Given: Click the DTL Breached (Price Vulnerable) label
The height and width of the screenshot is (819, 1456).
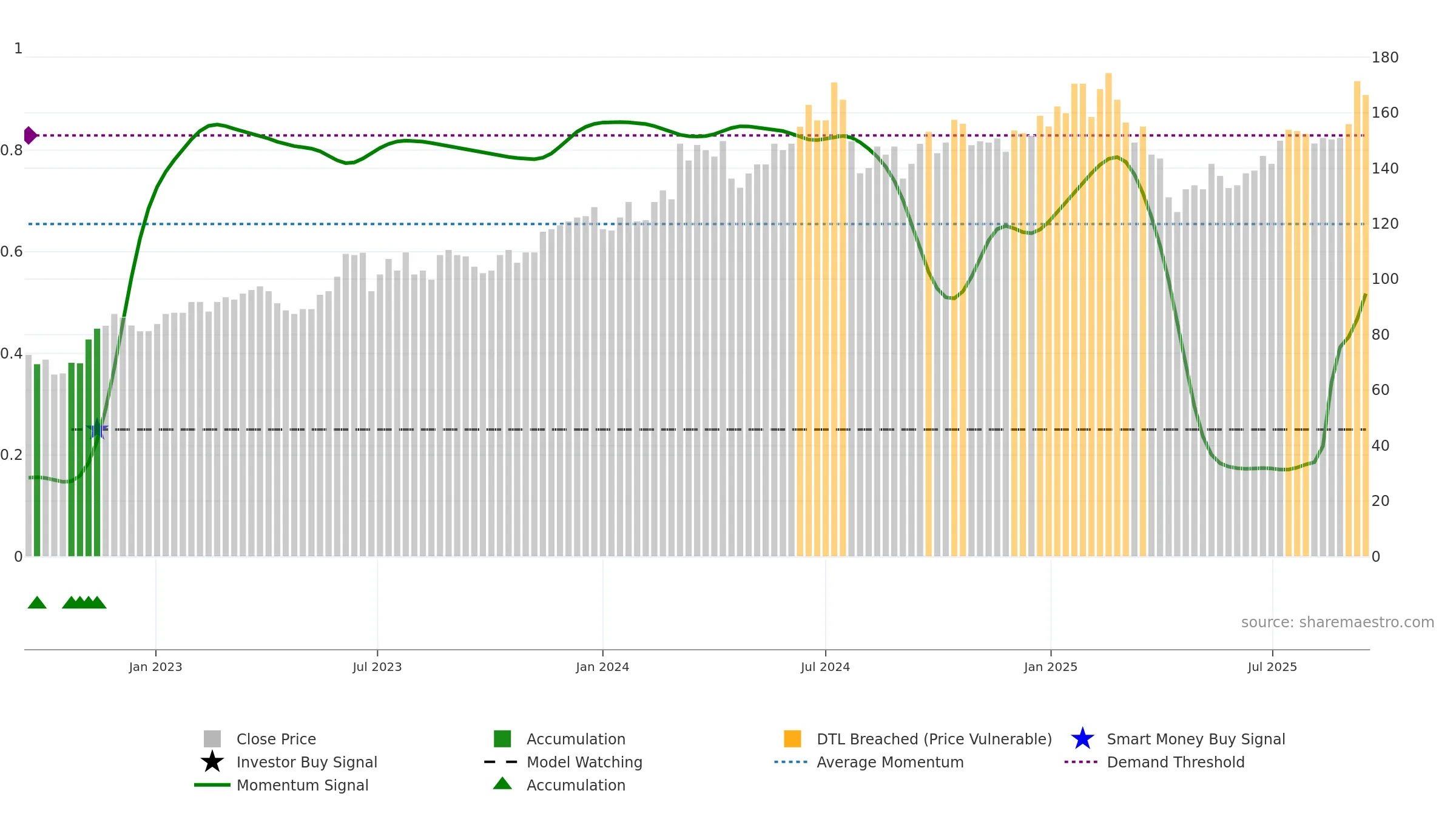Looking at the screenshot, I should (934, 739).
